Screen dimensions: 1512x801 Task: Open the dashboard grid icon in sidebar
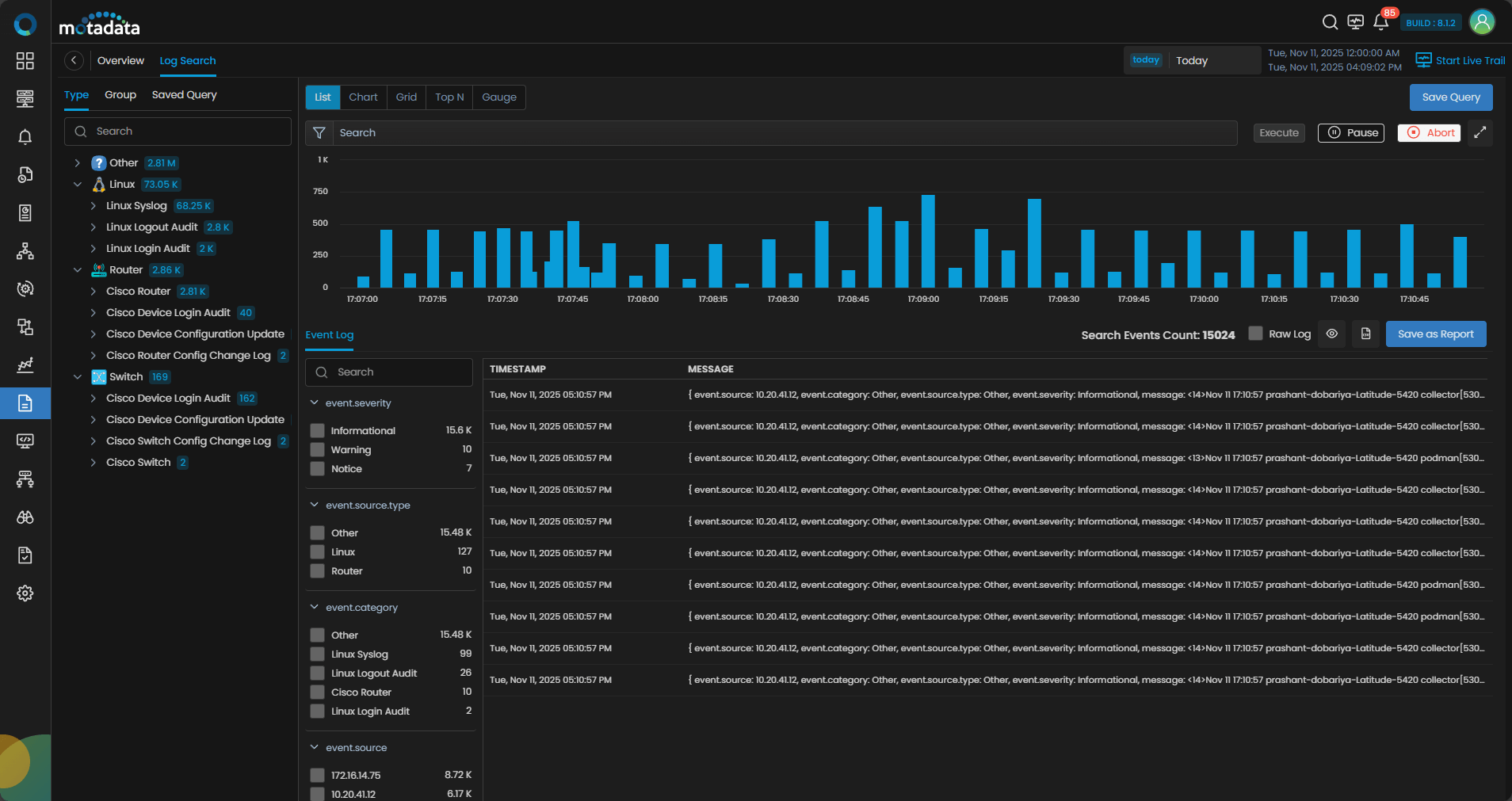[x=25, y=61]
